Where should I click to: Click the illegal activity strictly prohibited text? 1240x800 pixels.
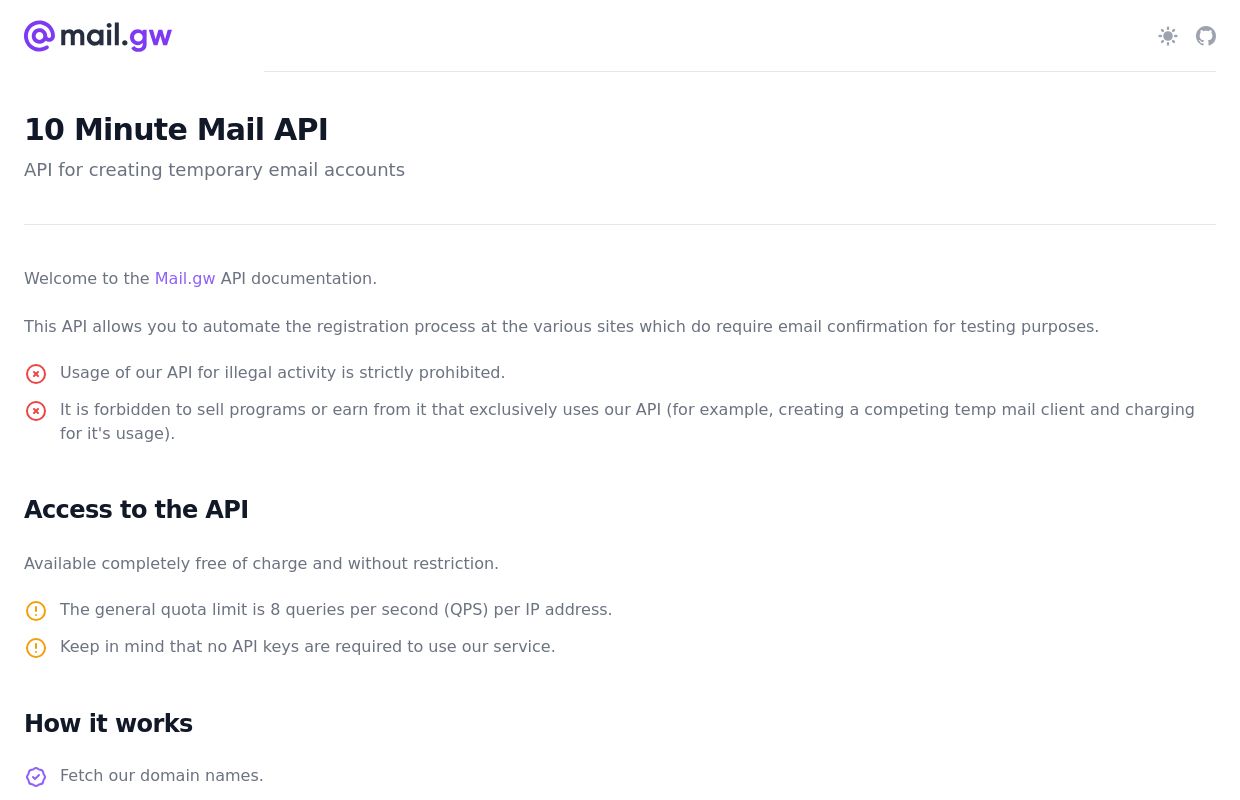click(283, 373)
